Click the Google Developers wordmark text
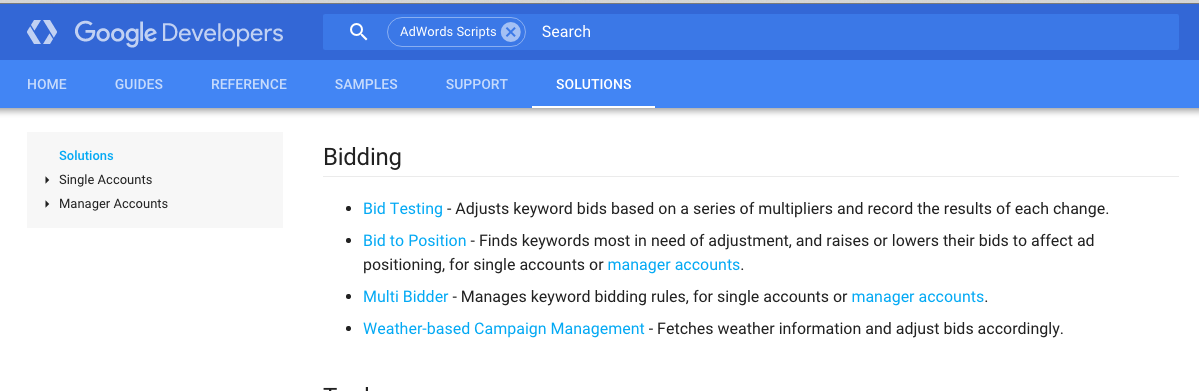This screenshot has height=391, width=1199. tap(179, 33)
